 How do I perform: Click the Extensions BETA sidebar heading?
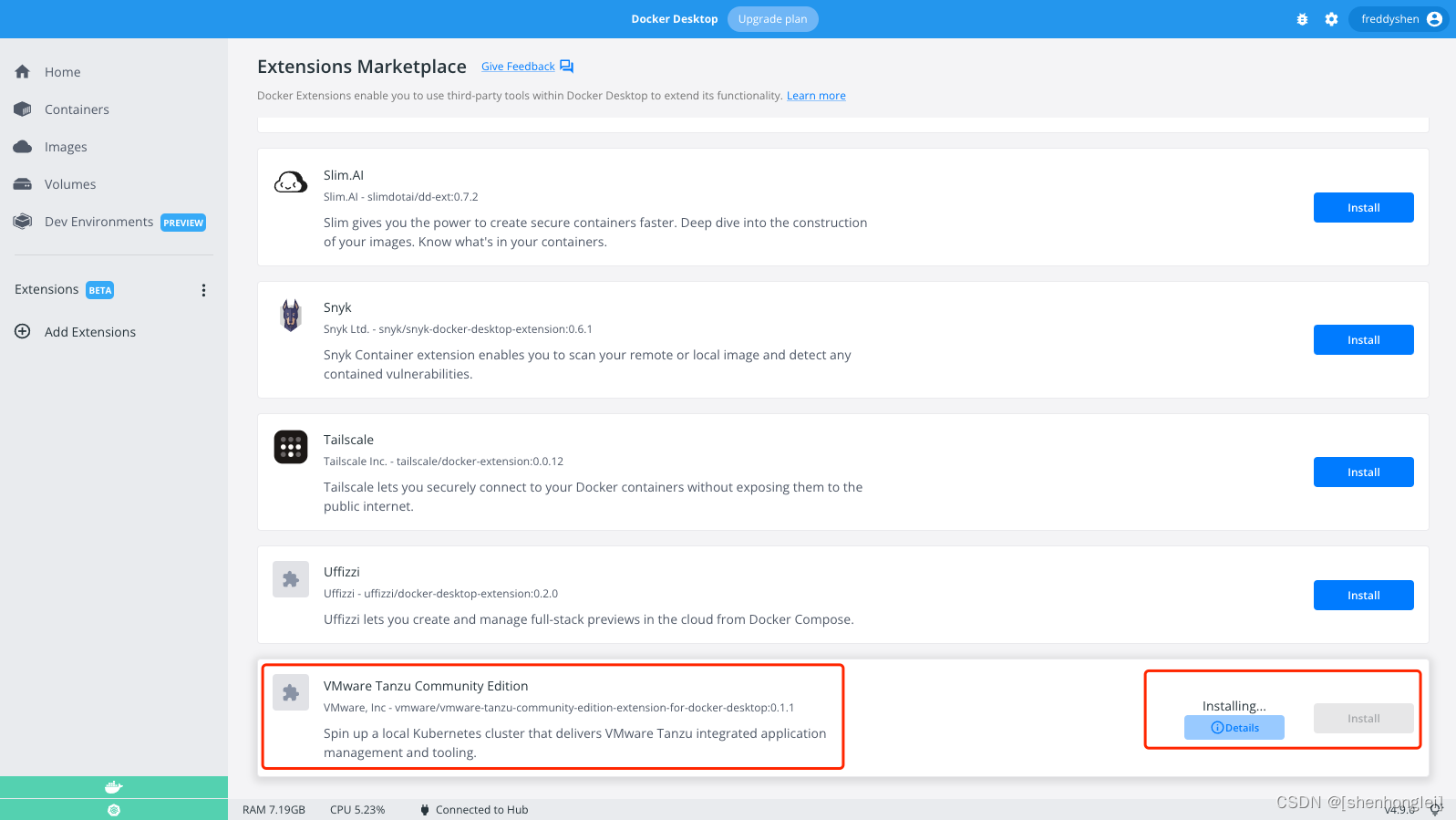(64, 290)
